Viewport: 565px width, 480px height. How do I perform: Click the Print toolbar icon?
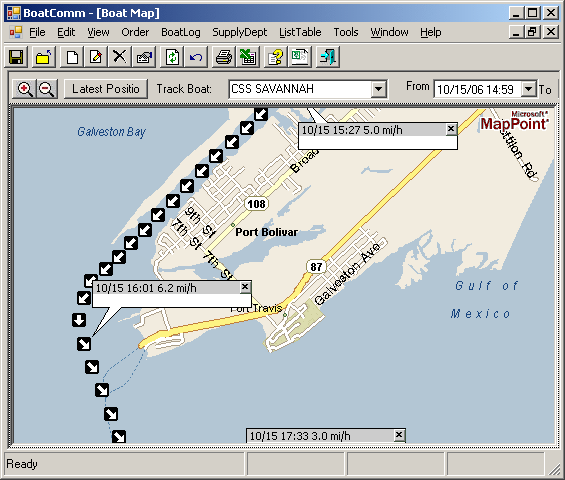tap(224, 57)
